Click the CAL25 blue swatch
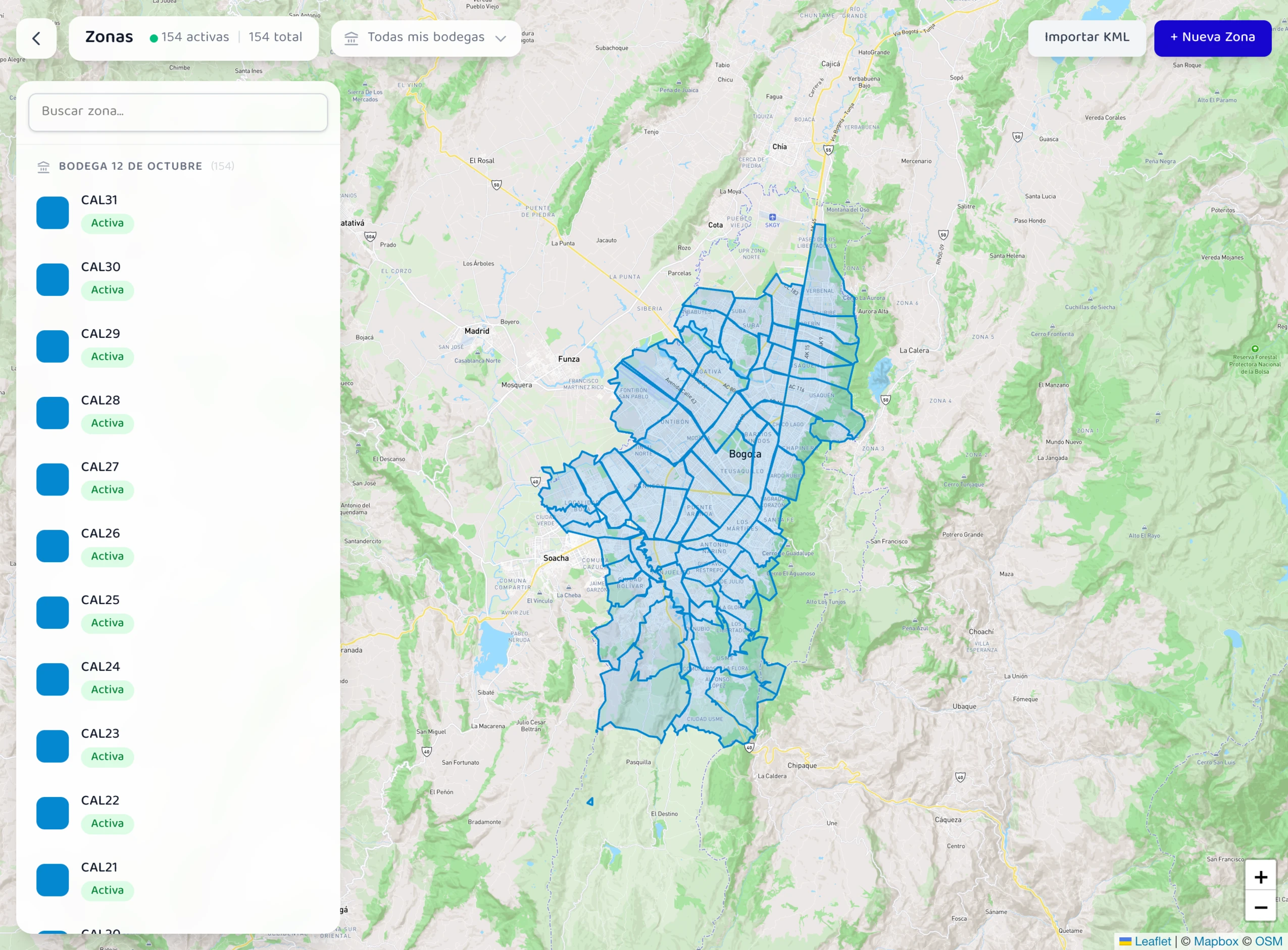The width and height of the screenshot is (1288, 950). click(x=53, y=612)
